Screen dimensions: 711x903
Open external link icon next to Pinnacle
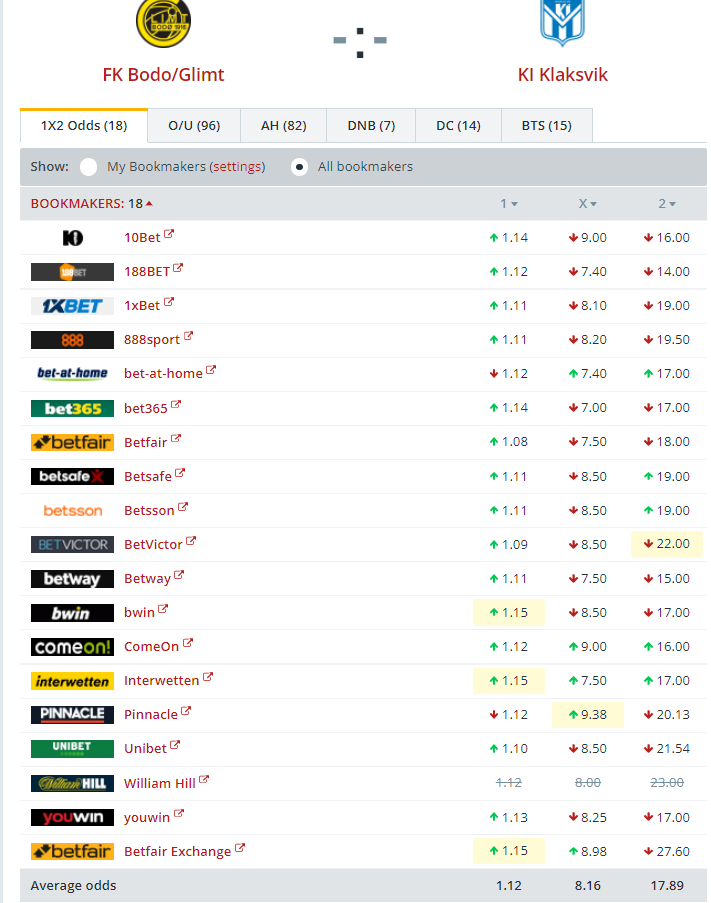pyautogui.click(x=186, y=711)
